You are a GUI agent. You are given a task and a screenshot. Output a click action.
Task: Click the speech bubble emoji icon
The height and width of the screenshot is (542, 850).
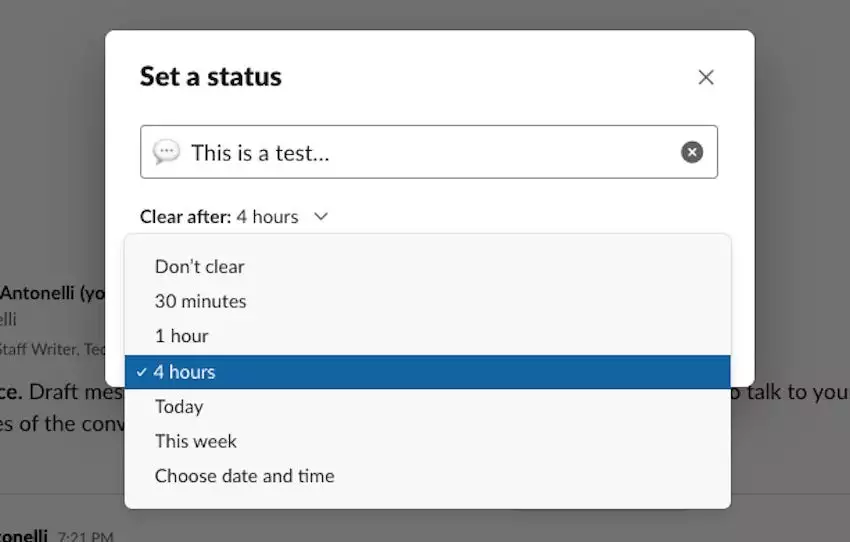[166, 152]
